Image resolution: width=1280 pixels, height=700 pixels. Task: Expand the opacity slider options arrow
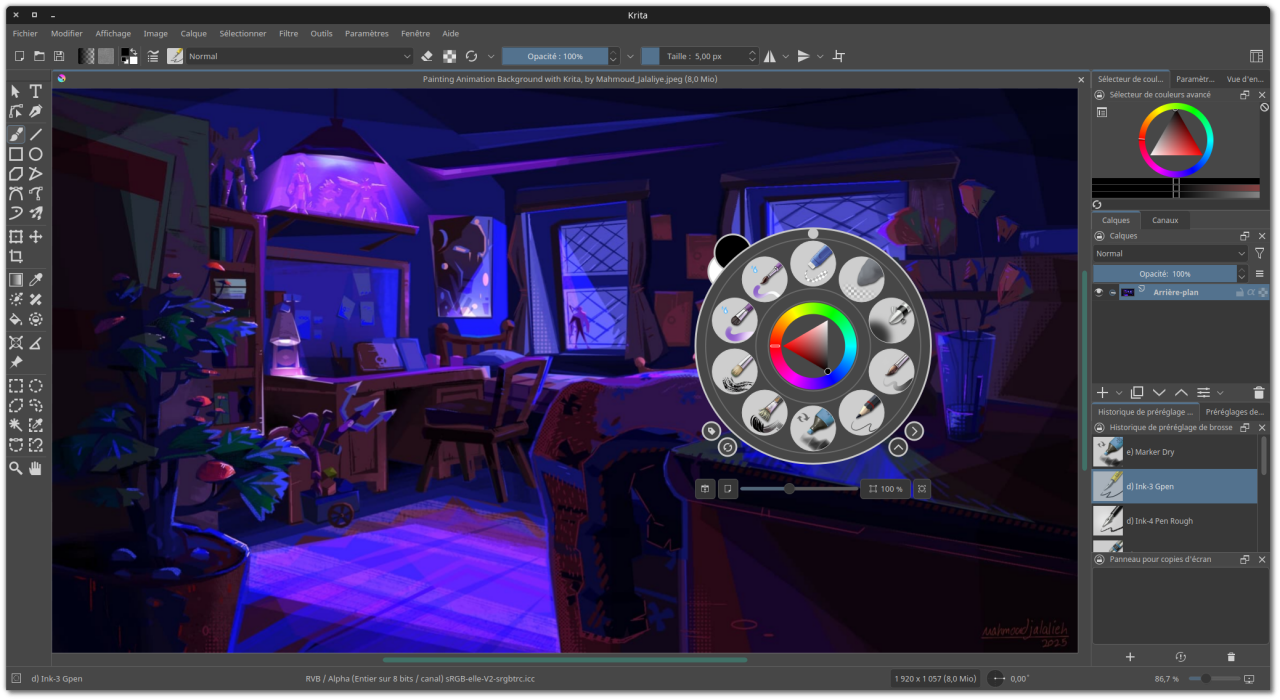point(630,56)
